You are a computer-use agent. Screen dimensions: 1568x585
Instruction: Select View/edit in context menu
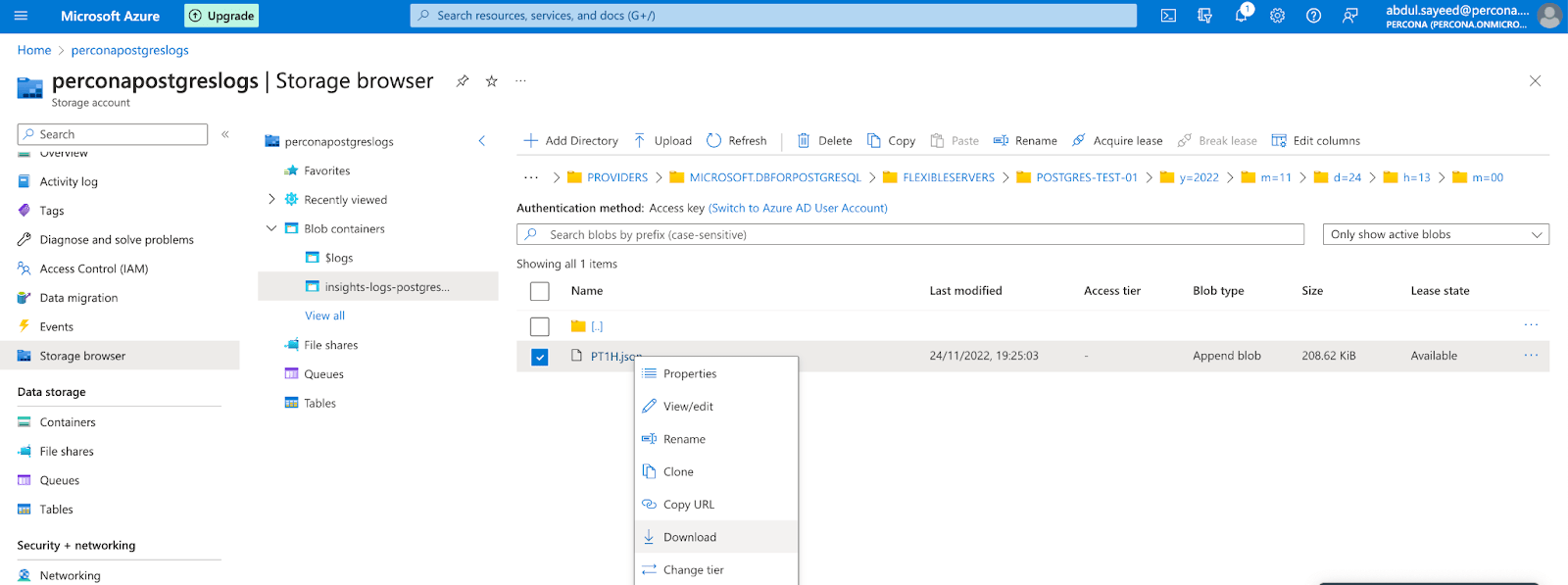coord(716,407)
